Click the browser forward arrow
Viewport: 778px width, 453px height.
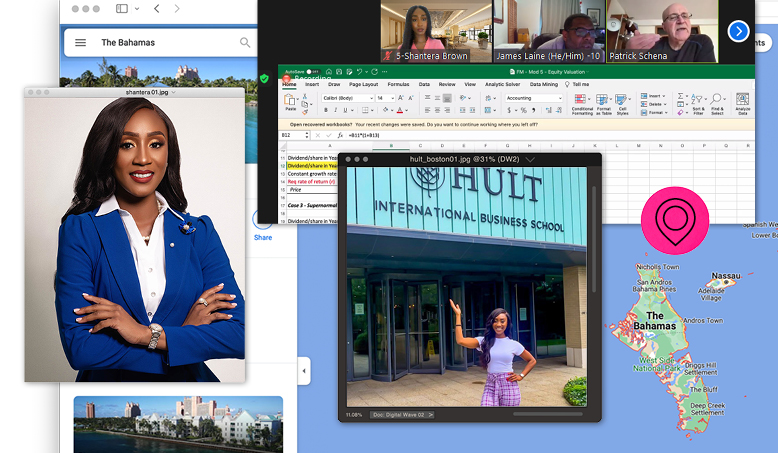(x=177, y=8)
